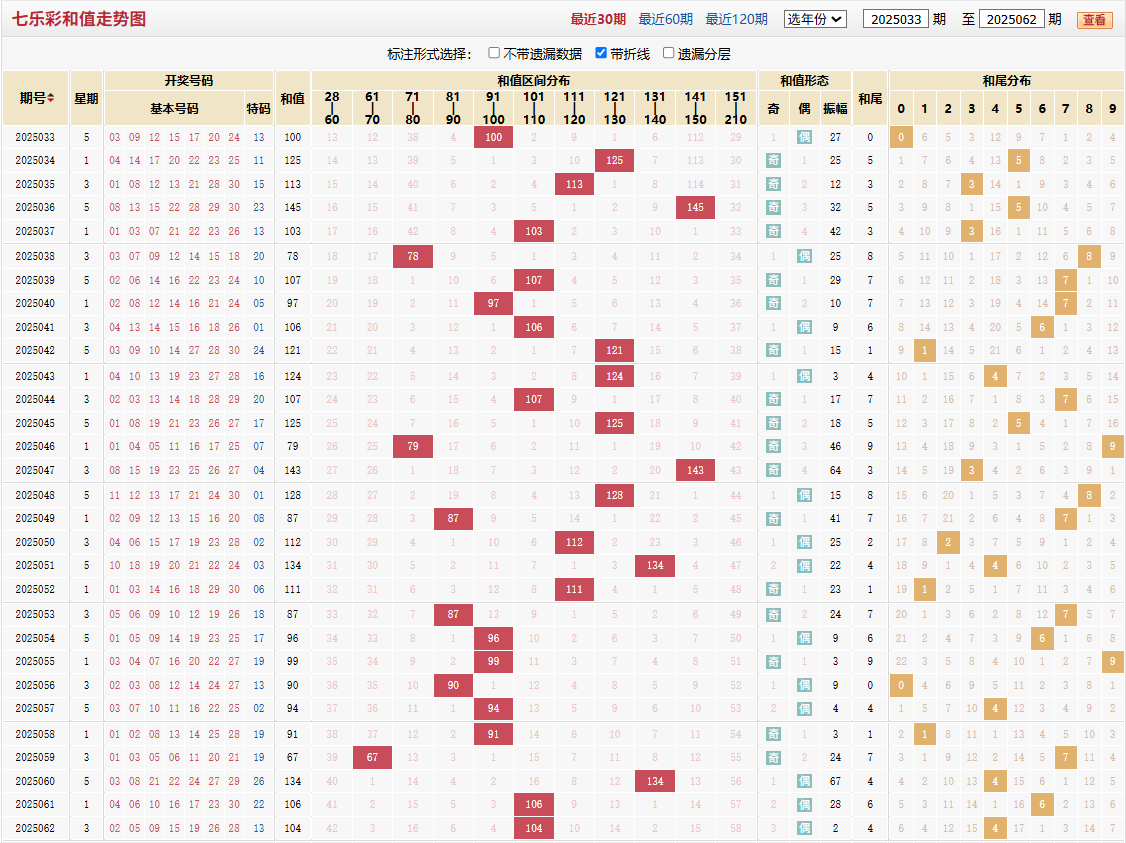Click amplitude value 64 in row 2025047
1126x843 pixels.
pyautogui.click(x=835, y=470)
